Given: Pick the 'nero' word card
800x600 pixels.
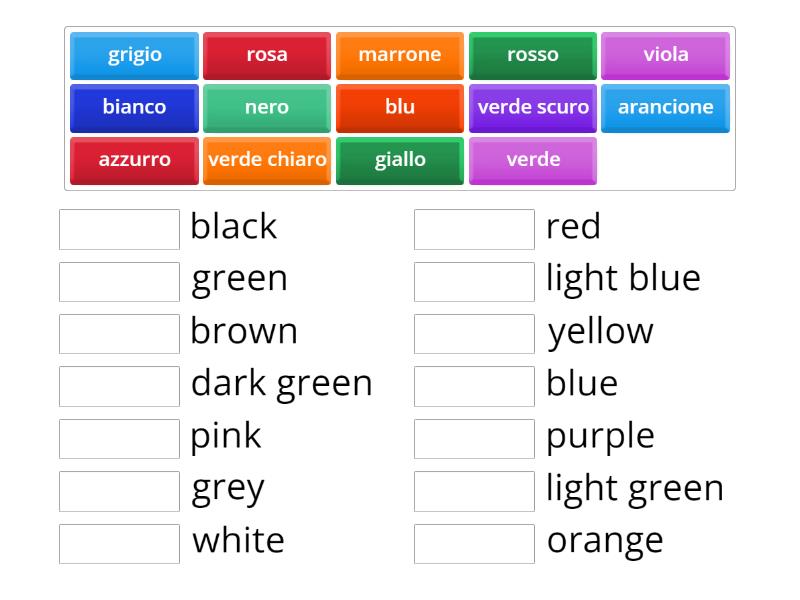Looking at the screenshot, I should coord(267,107).
